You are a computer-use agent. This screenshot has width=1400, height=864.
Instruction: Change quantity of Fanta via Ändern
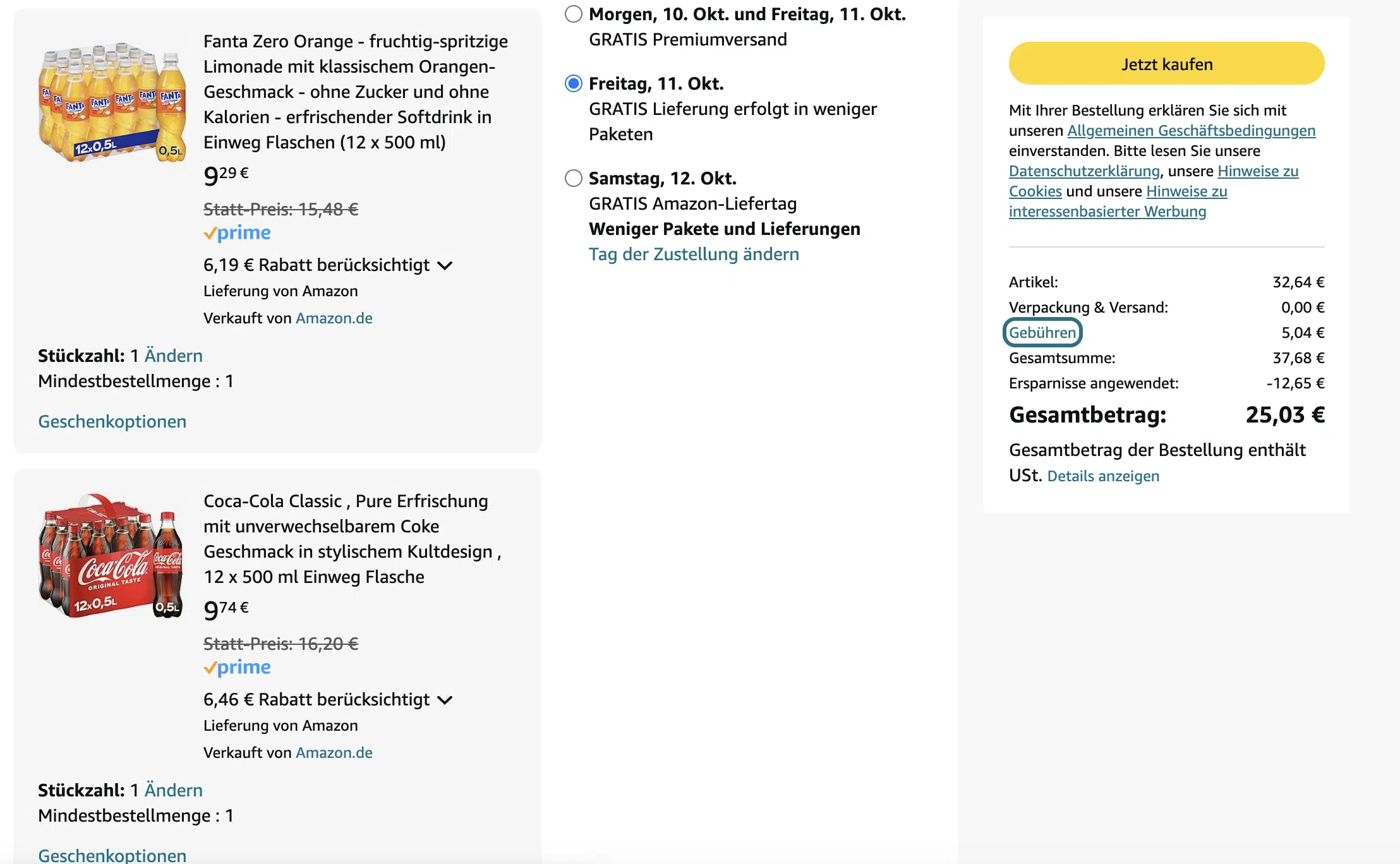174,356
